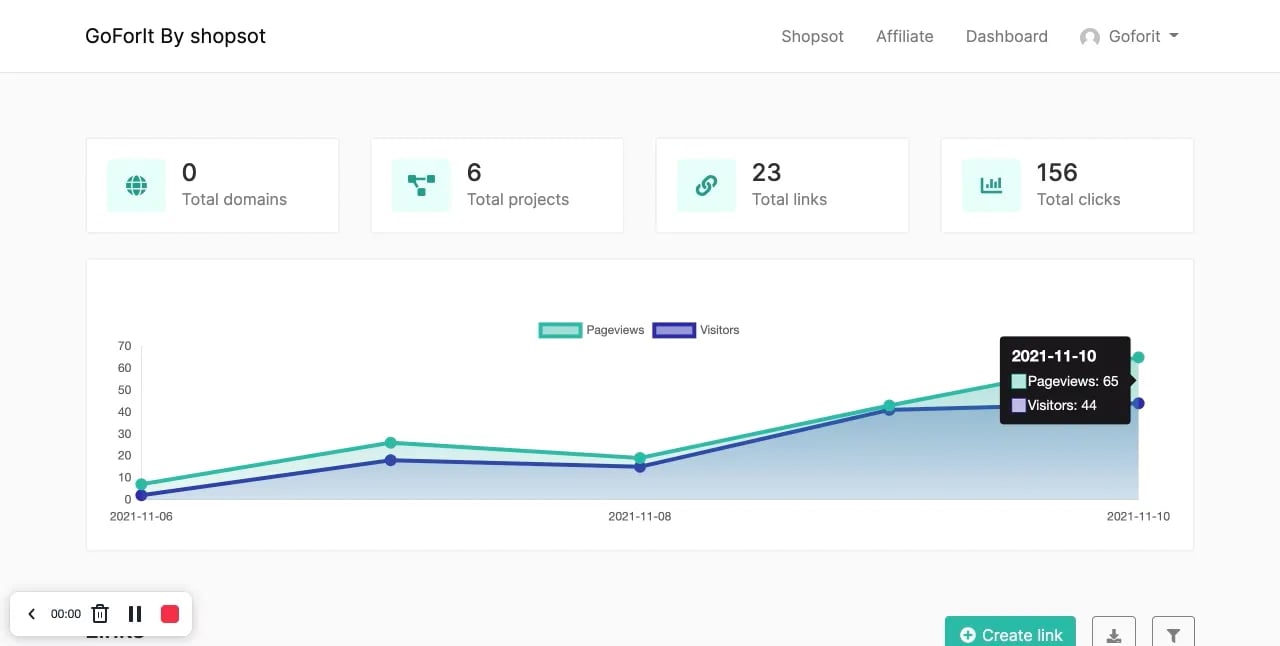Click the '156' Total clicks value

pyautogui.click(x=1057, y=172)
